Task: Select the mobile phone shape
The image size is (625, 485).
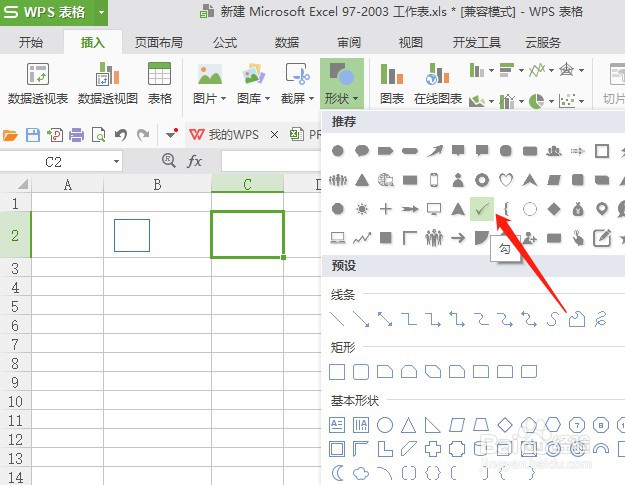Action: click(434, 180)
